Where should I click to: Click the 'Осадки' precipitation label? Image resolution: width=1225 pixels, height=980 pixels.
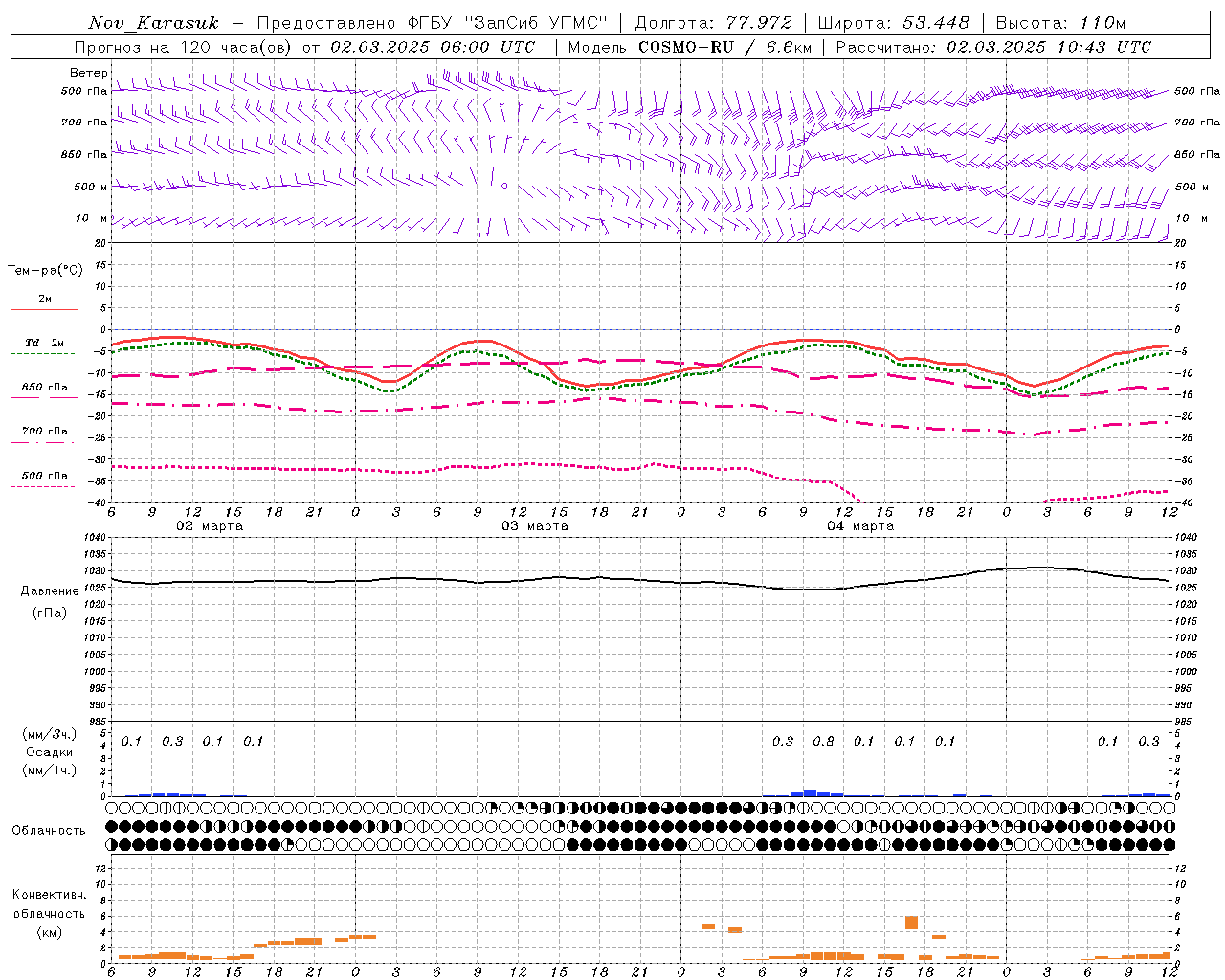coord(49,752)
